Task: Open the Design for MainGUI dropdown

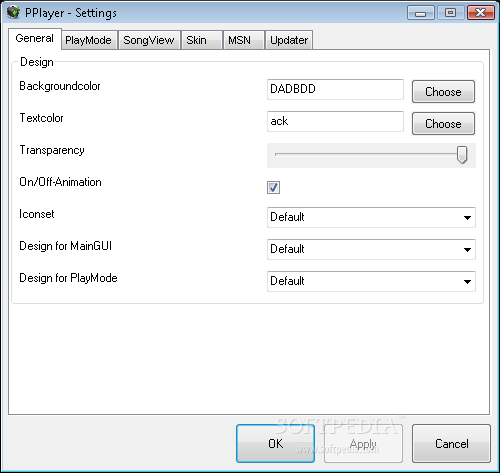Action: pyautogui.click(x=371, y=249)
